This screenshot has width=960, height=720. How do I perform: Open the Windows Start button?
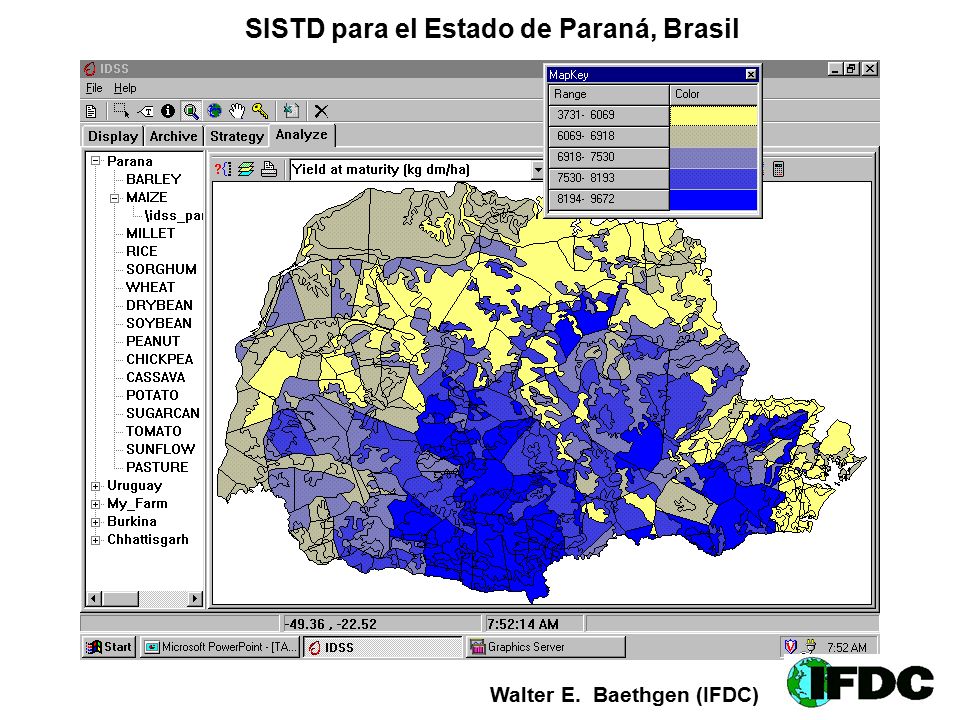(x=109, y=647)
